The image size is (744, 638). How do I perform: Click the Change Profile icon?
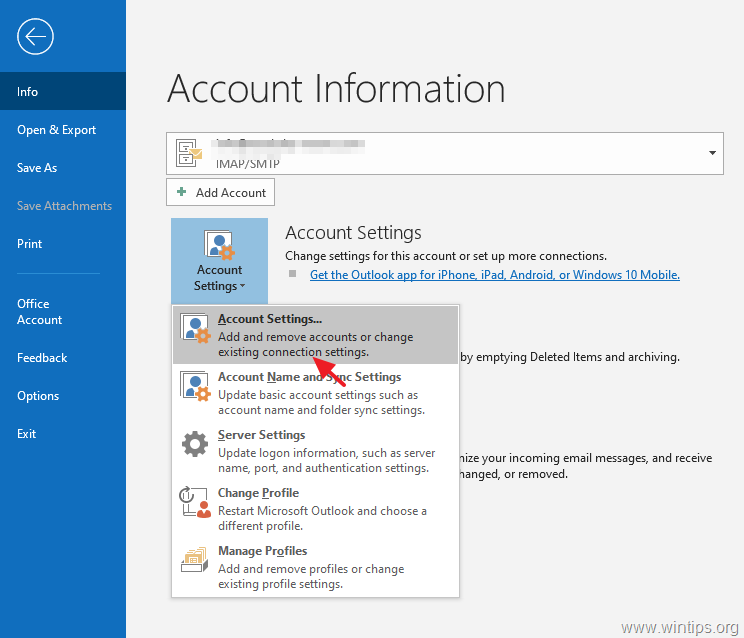(195, 502)
